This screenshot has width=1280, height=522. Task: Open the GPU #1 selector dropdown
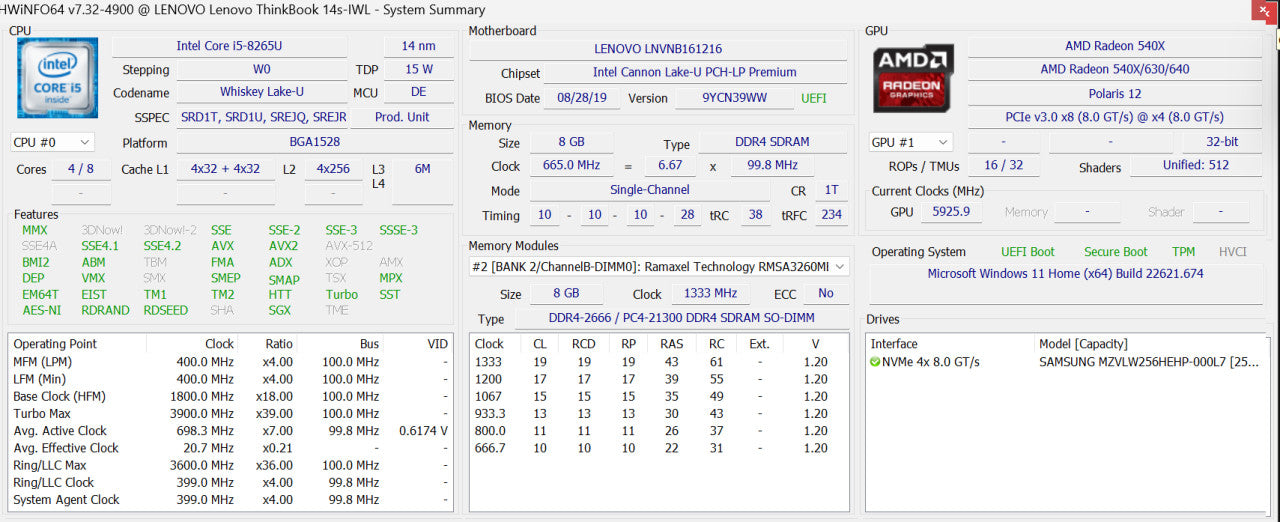(x=910, y=143)
